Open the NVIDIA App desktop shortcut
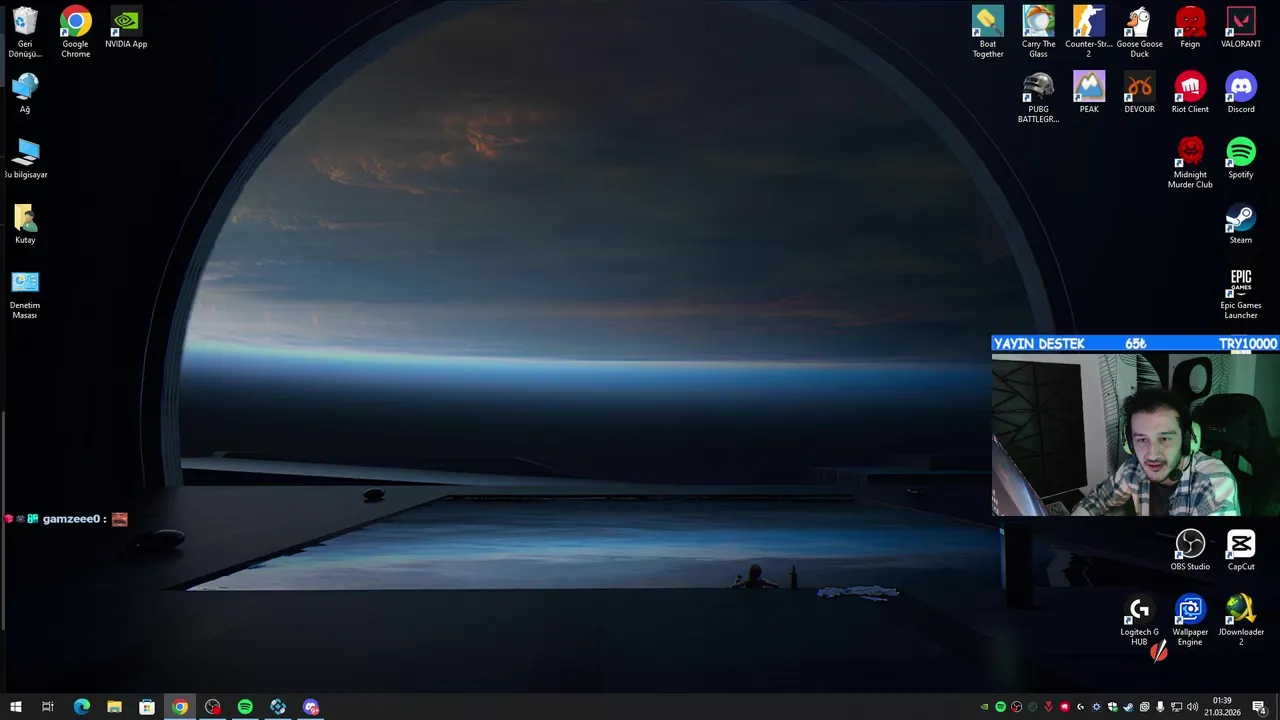 click(x=126, y=28)
